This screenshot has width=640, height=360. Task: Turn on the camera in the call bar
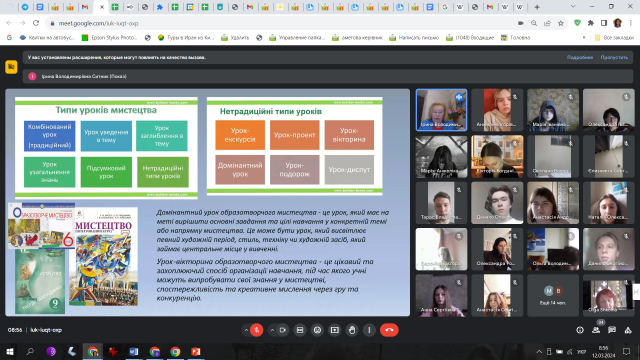click(282, 330)
